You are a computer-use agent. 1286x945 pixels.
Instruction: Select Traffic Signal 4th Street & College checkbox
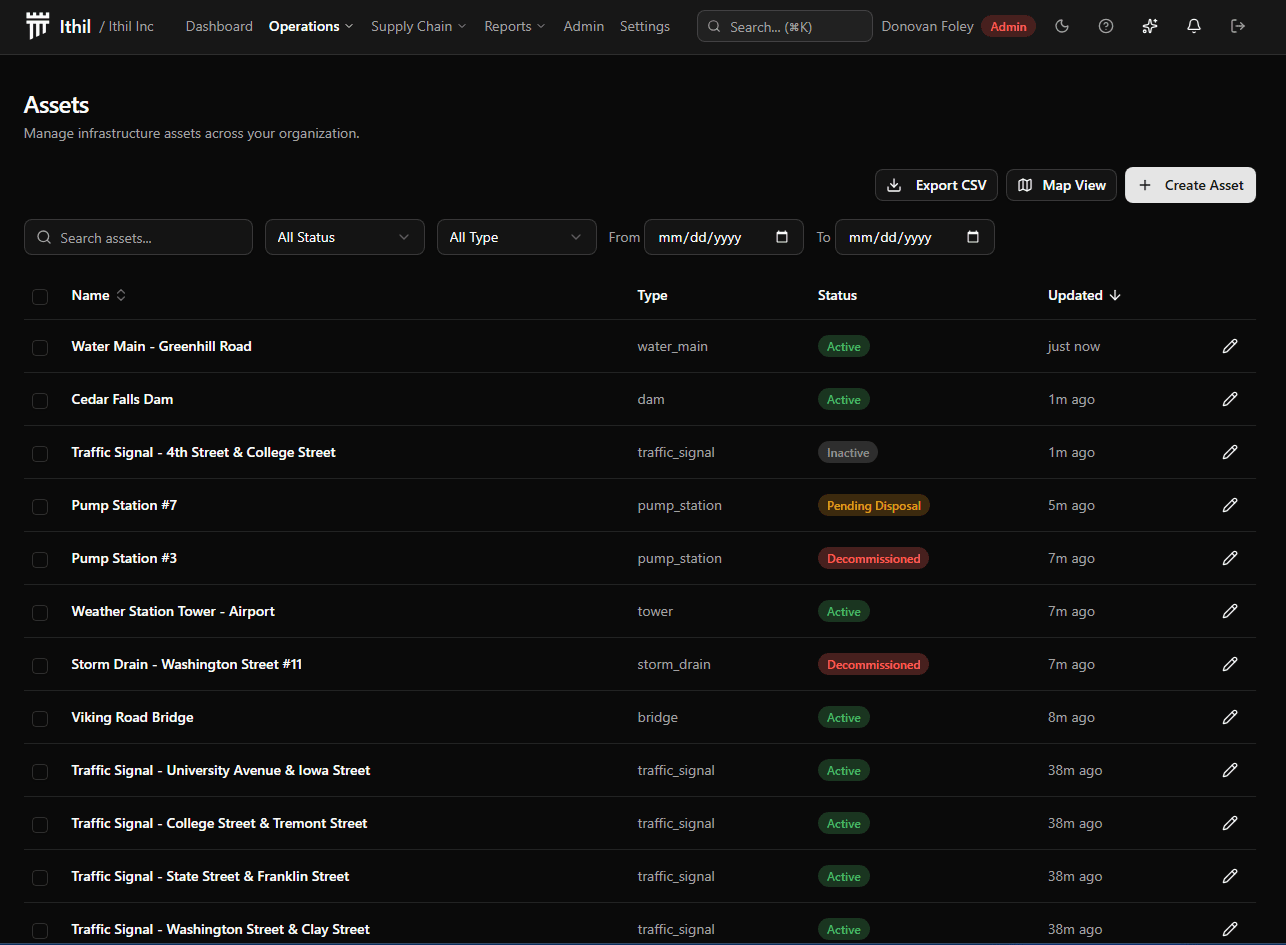coord(40,453)
